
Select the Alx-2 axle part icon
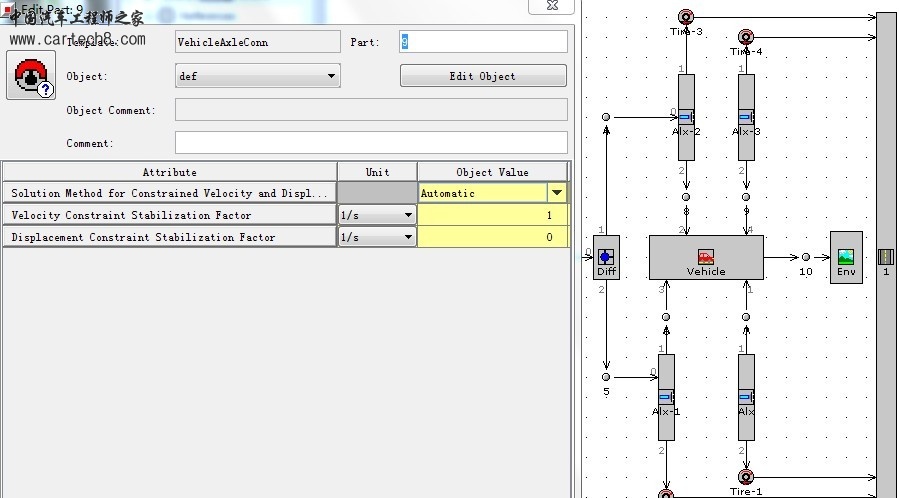click(x=686, y=117)
